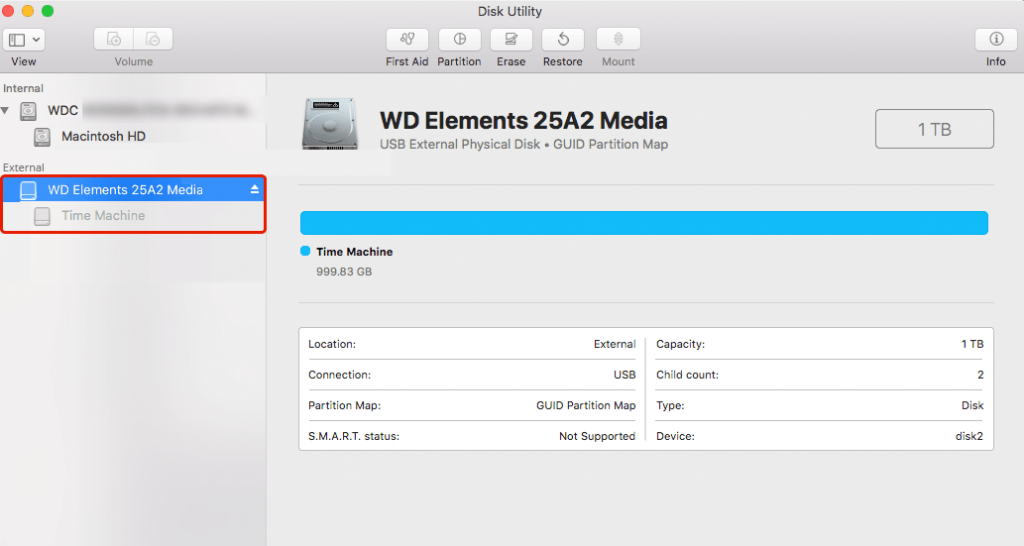Click the GUID Partition Map table value
Image resolution: width=1024 pixels, height=546 pixels.
click(x=586, y=406)
